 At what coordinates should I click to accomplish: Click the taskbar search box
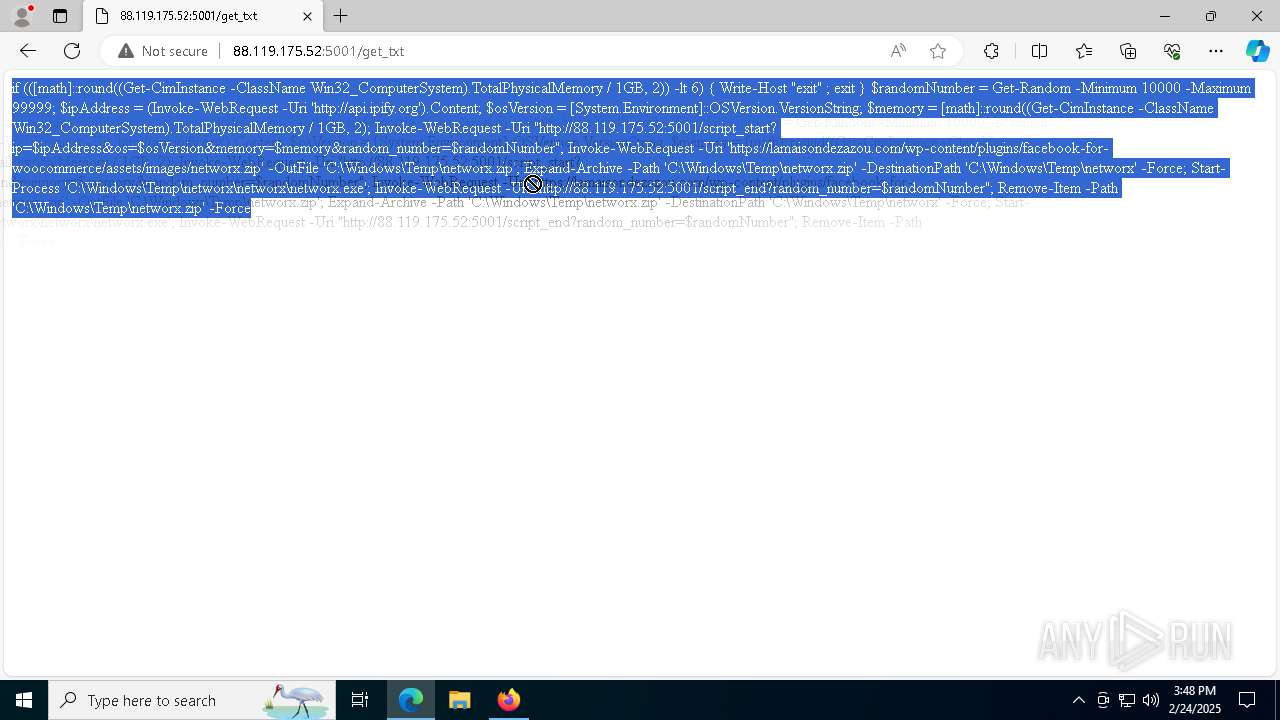(192, 700)
